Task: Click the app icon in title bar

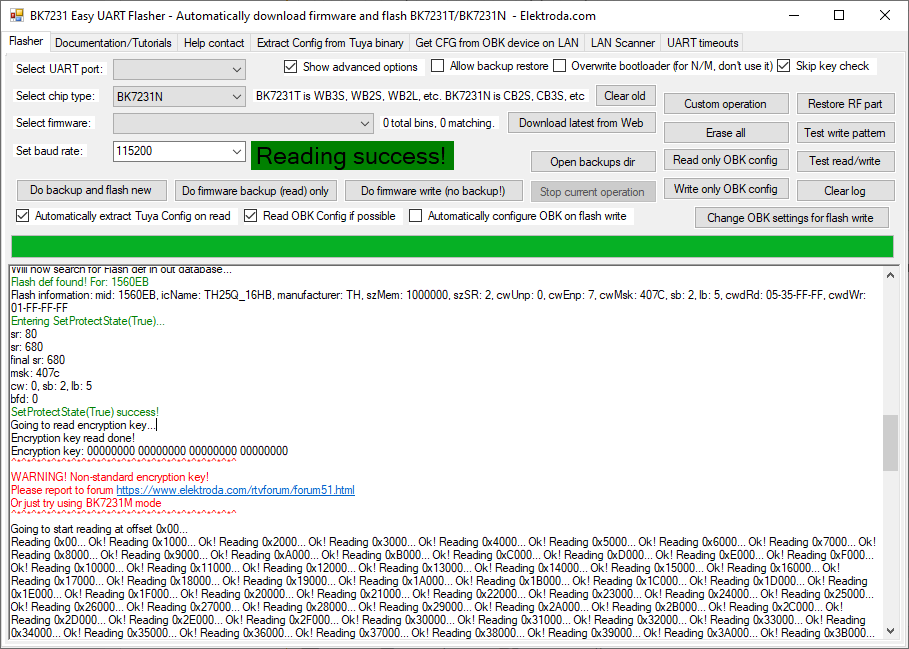Action: [x=17, y=15]
